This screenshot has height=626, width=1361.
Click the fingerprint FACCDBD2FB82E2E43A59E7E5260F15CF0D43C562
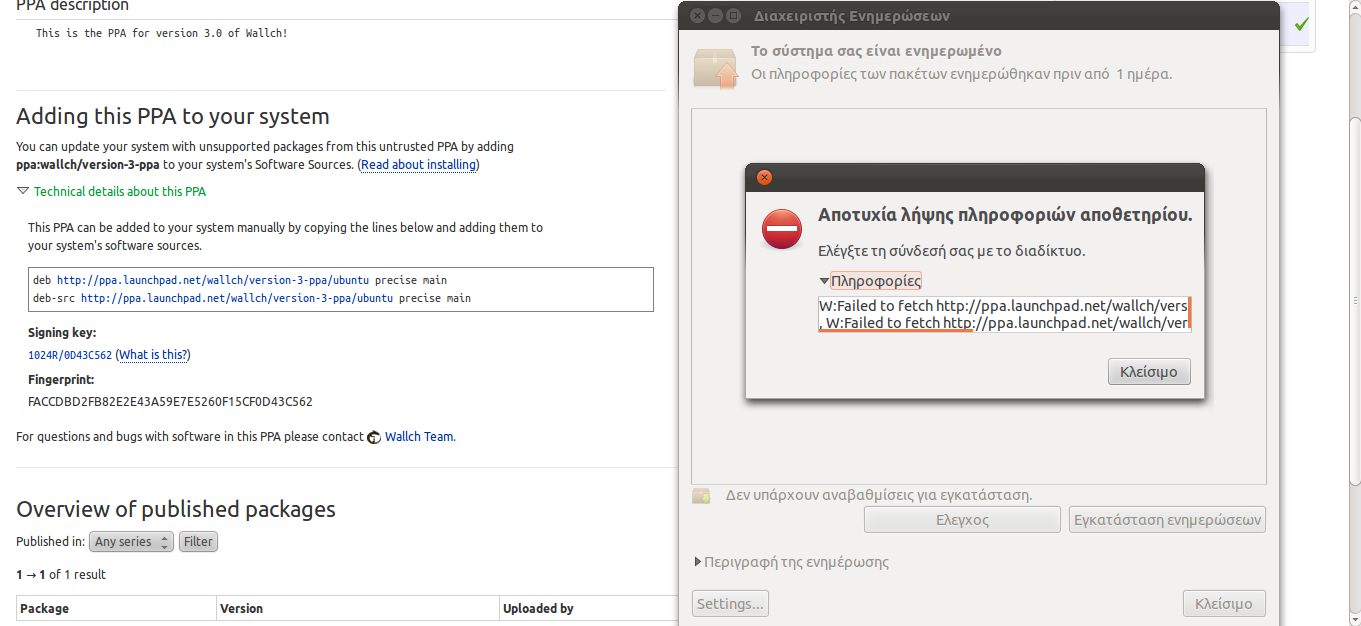pyautogui.click(x=170, y=402)
